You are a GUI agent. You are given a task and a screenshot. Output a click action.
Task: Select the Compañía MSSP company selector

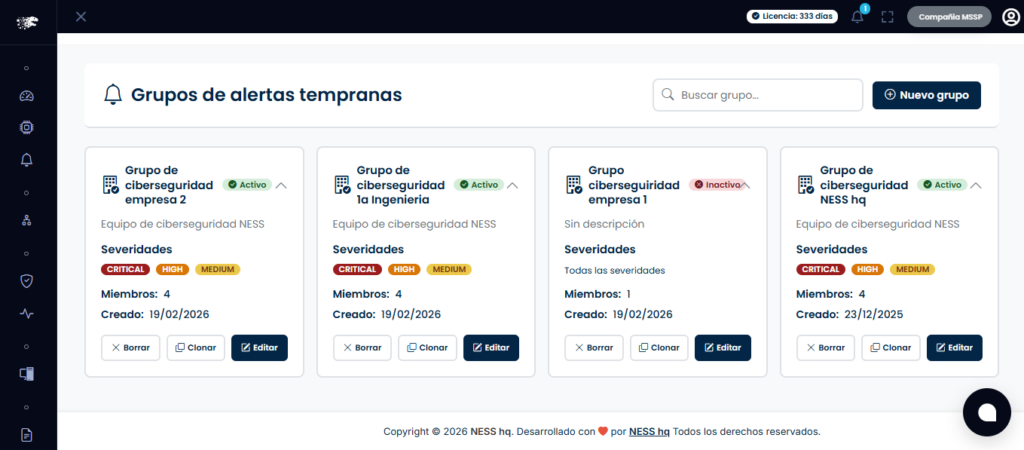point(949,17)
